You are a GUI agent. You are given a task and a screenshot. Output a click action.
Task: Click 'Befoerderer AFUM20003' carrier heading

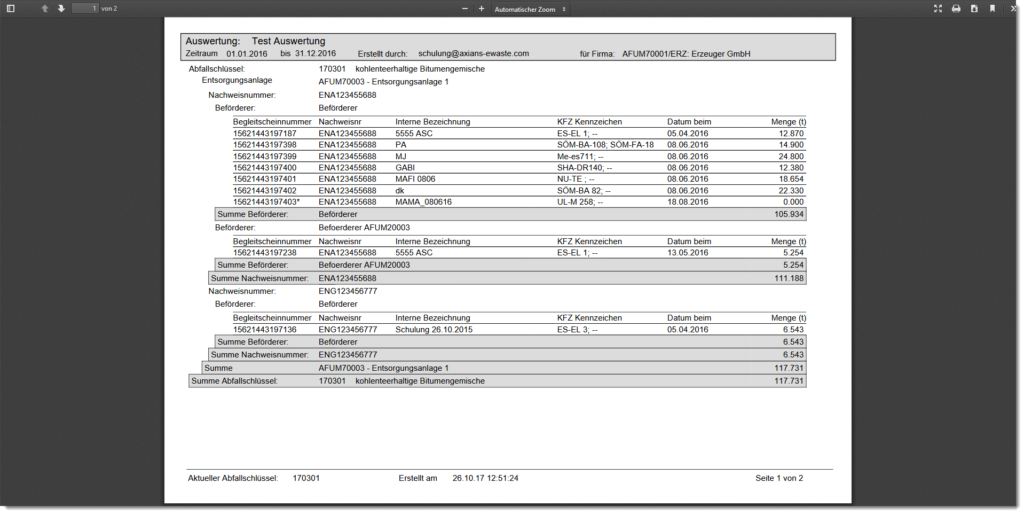click(364, 227)
